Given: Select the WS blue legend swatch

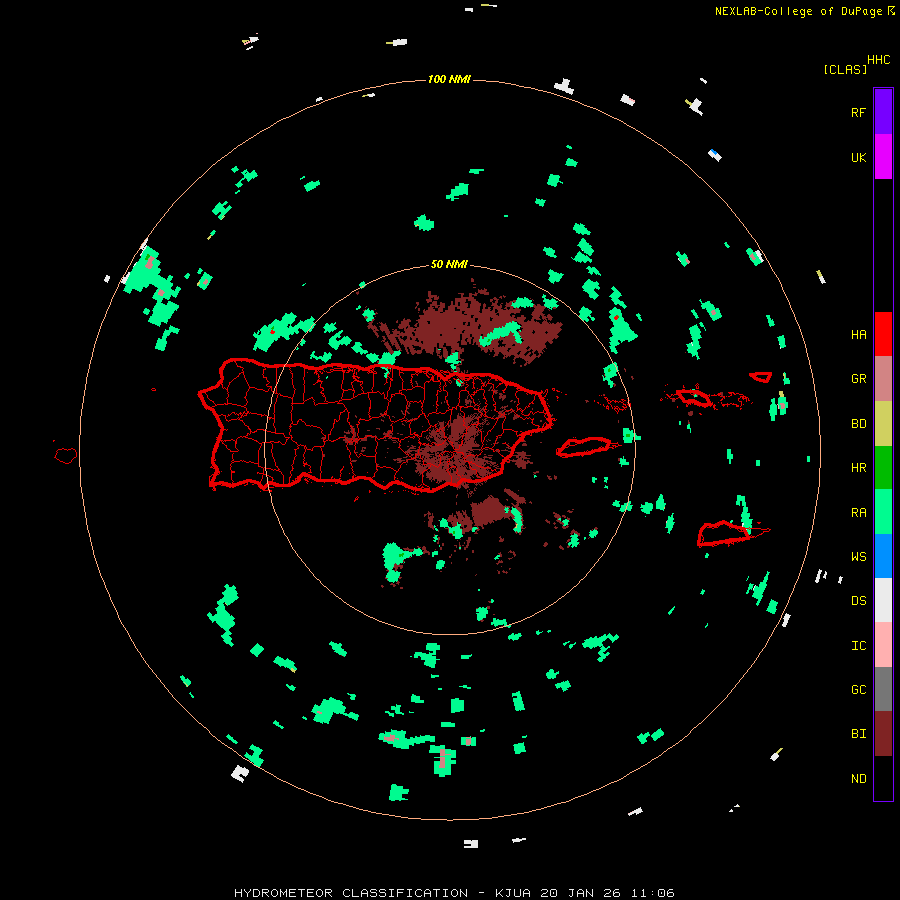Looking at the screenshot, I should [x=883, y=556].
